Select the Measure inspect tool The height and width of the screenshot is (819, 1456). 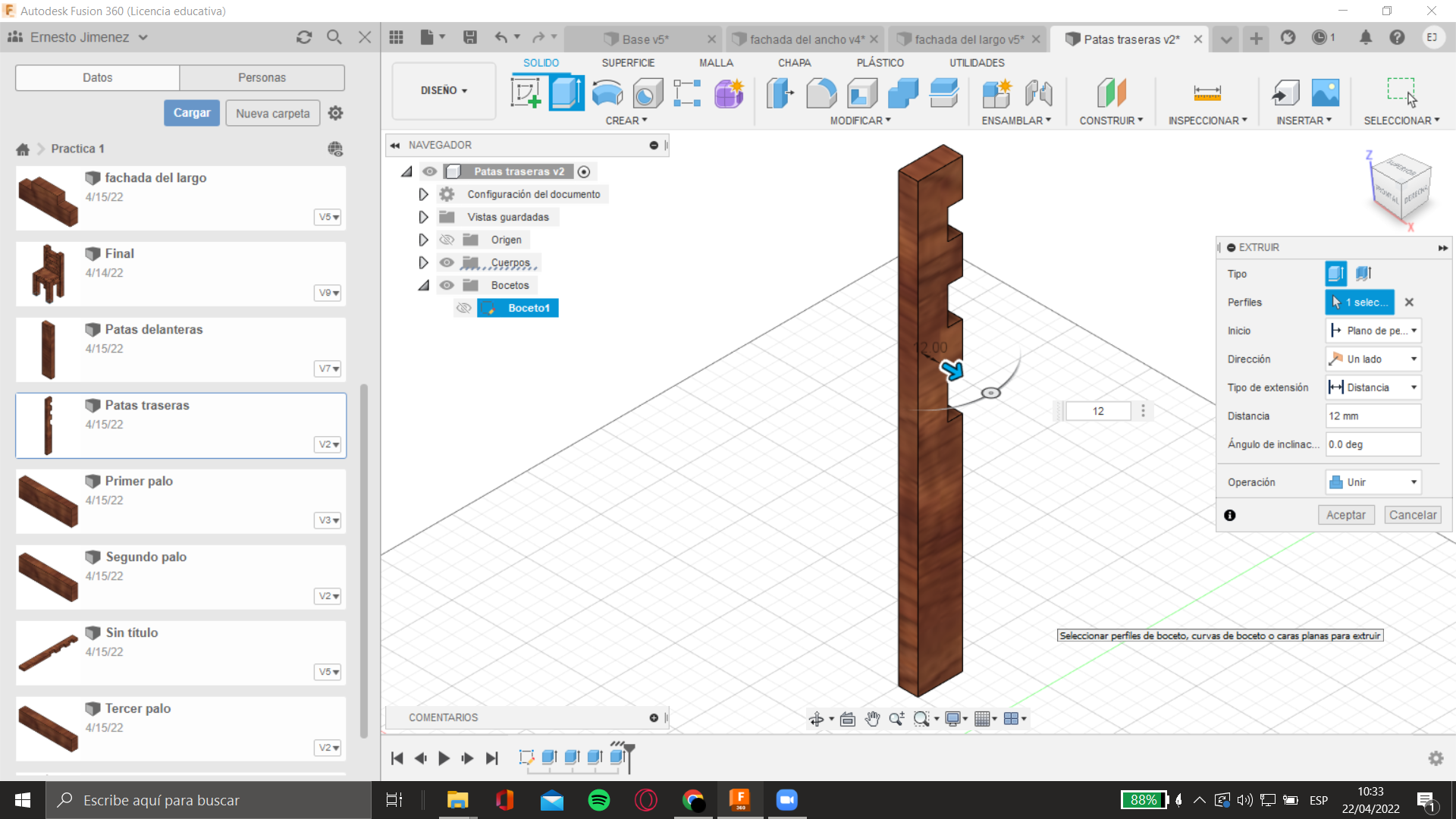point(1207,93)
